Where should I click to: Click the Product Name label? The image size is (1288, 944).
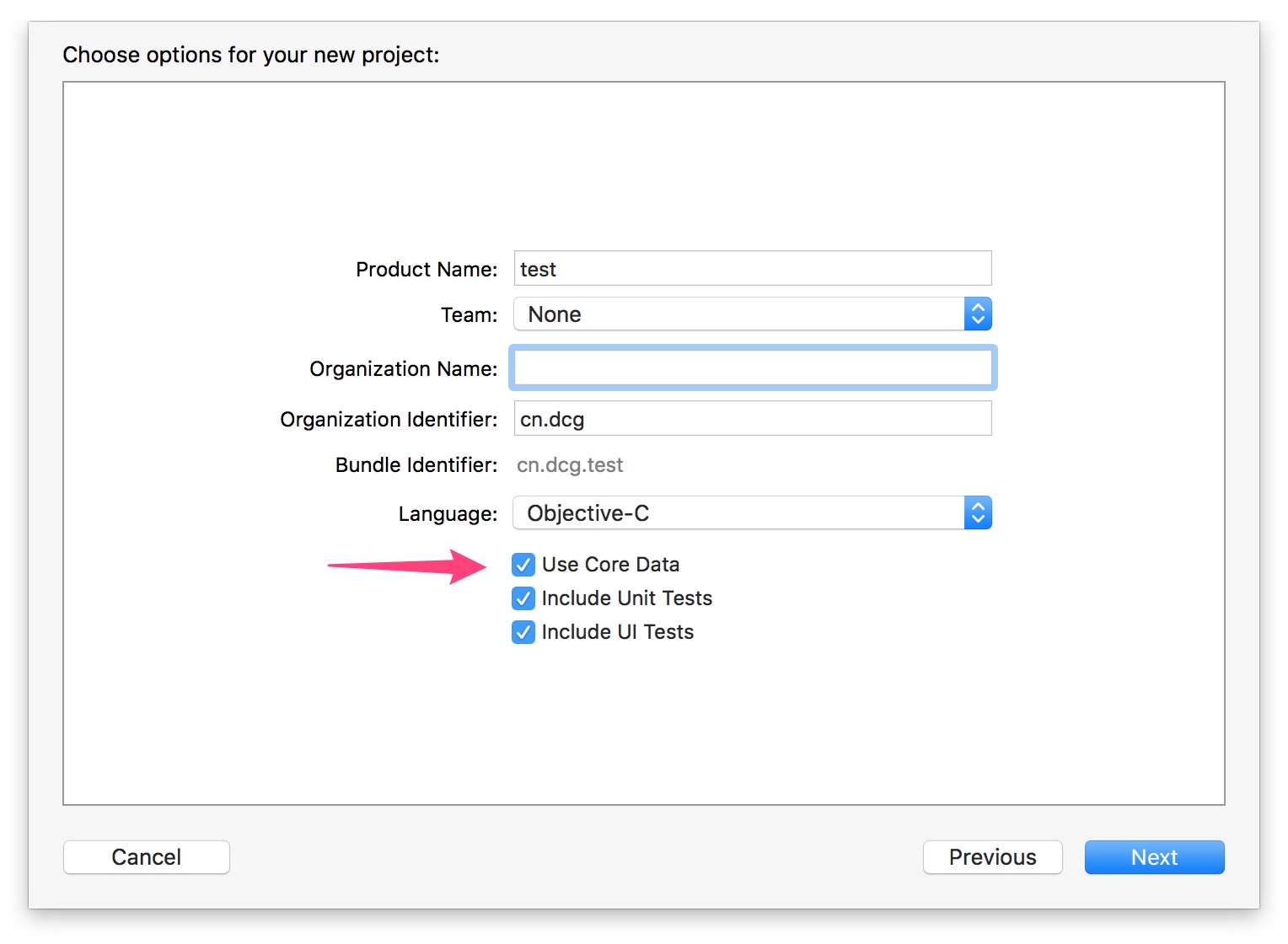(427, 269)
